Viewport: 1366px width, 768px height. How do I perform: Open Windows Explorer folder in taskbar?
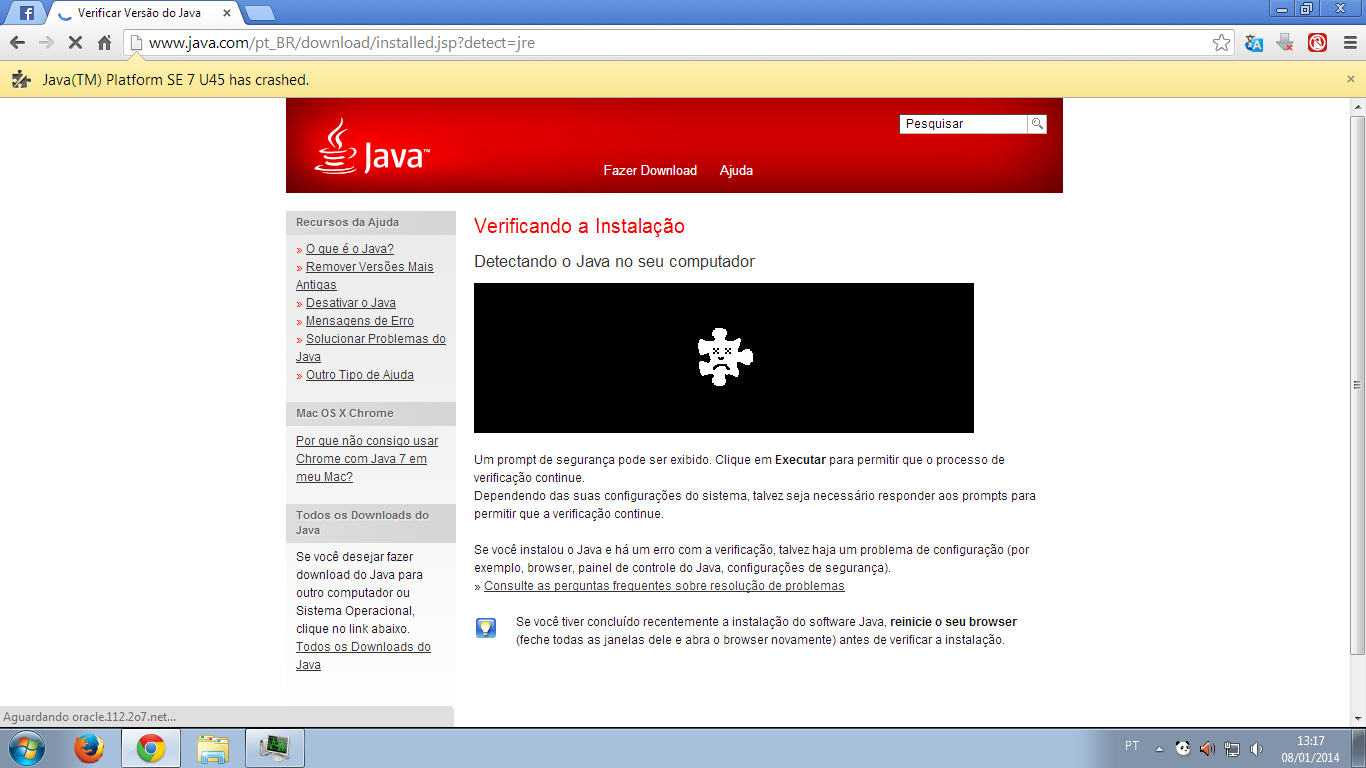click(x=213, y=748)
